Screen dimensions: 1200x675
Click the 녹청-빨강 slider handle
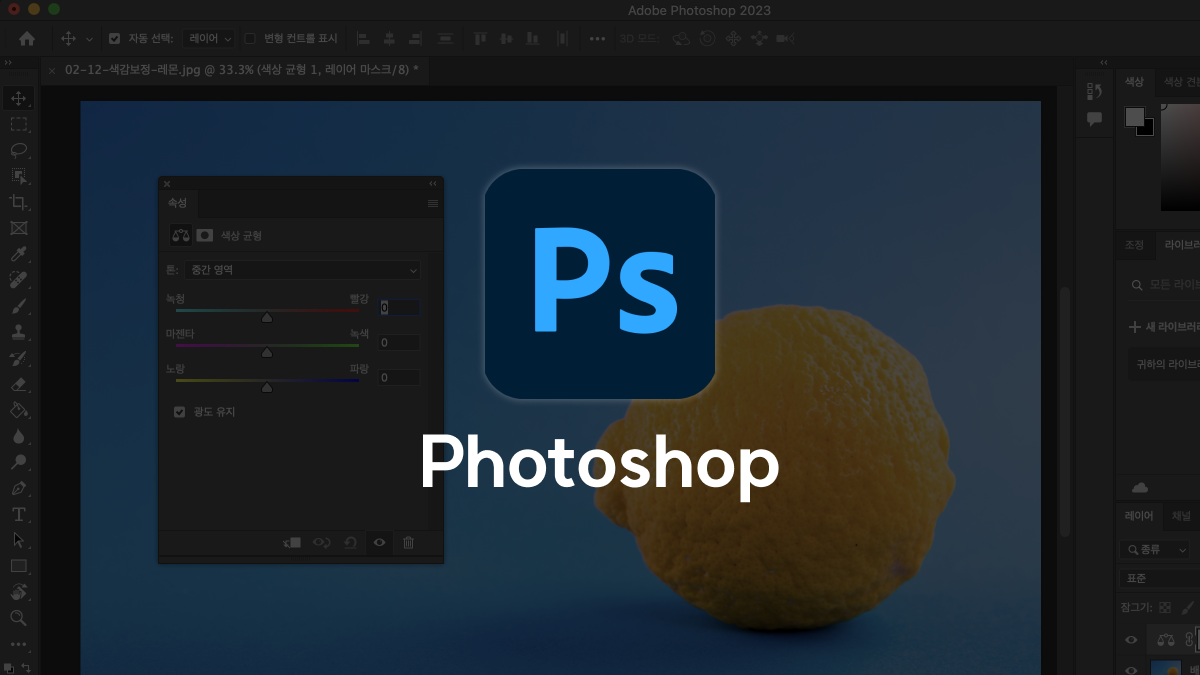coord(267,317)
